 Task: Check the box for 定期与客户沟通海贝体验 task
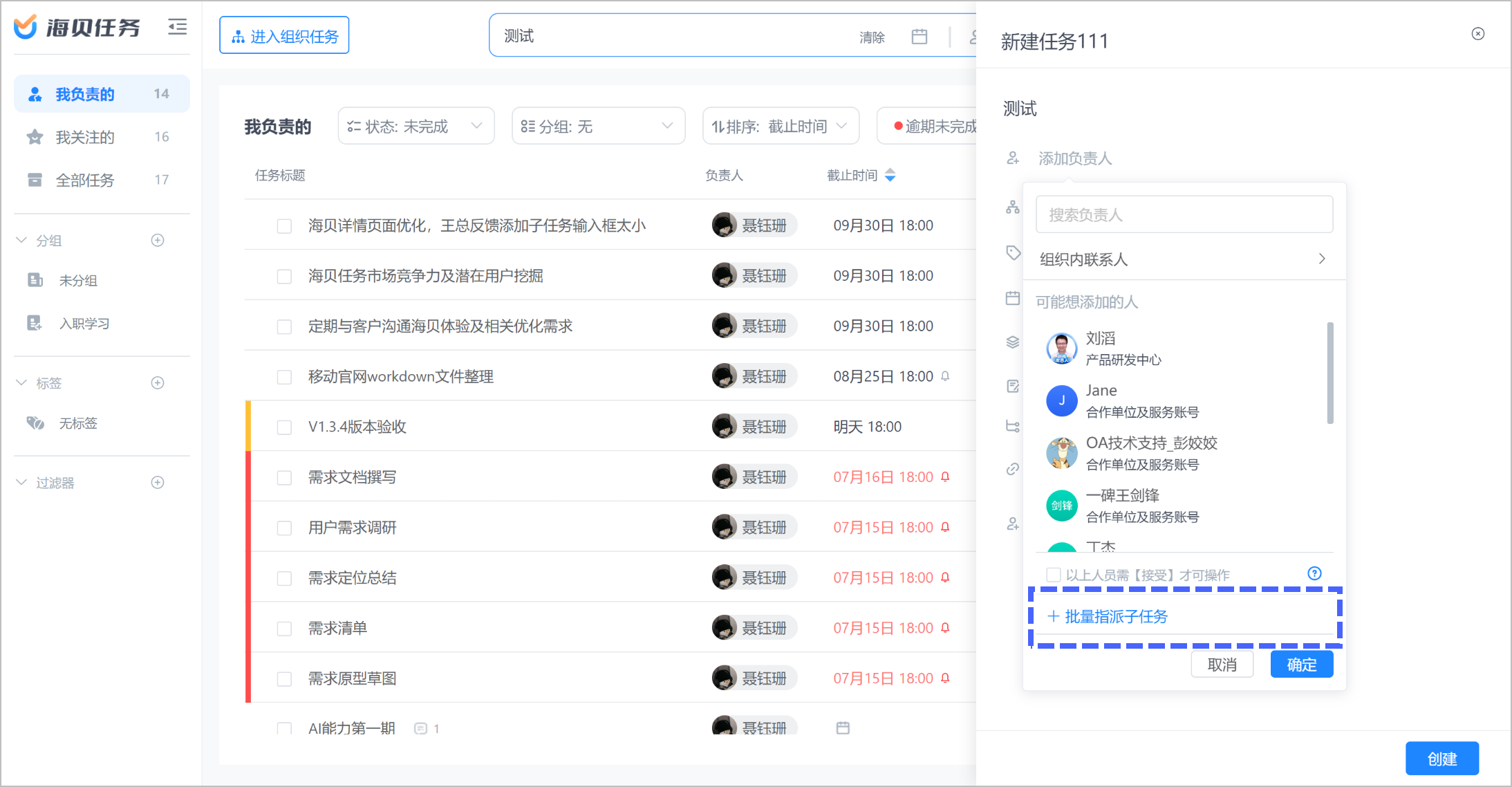tap(284, 326)
